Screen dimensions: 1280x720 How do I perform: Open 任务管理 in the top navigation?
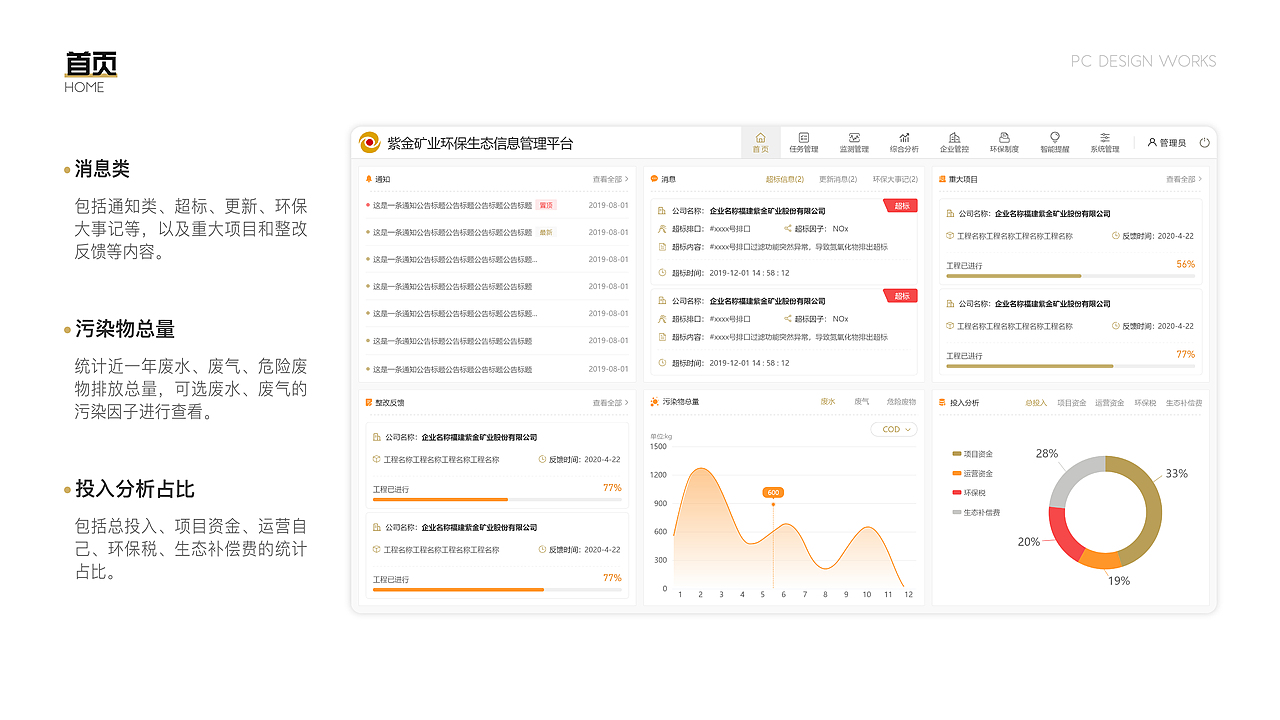click(x=803, y=143)
